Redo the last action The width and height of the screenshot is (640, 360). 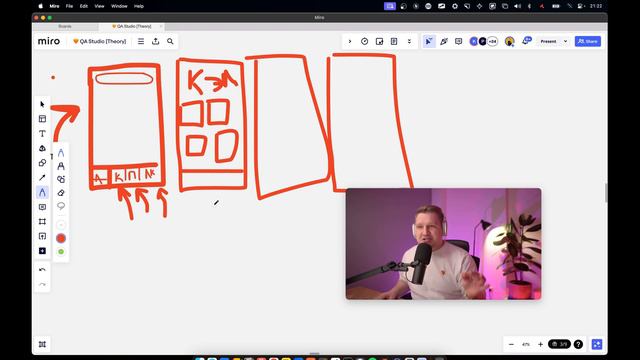(42, 284)
